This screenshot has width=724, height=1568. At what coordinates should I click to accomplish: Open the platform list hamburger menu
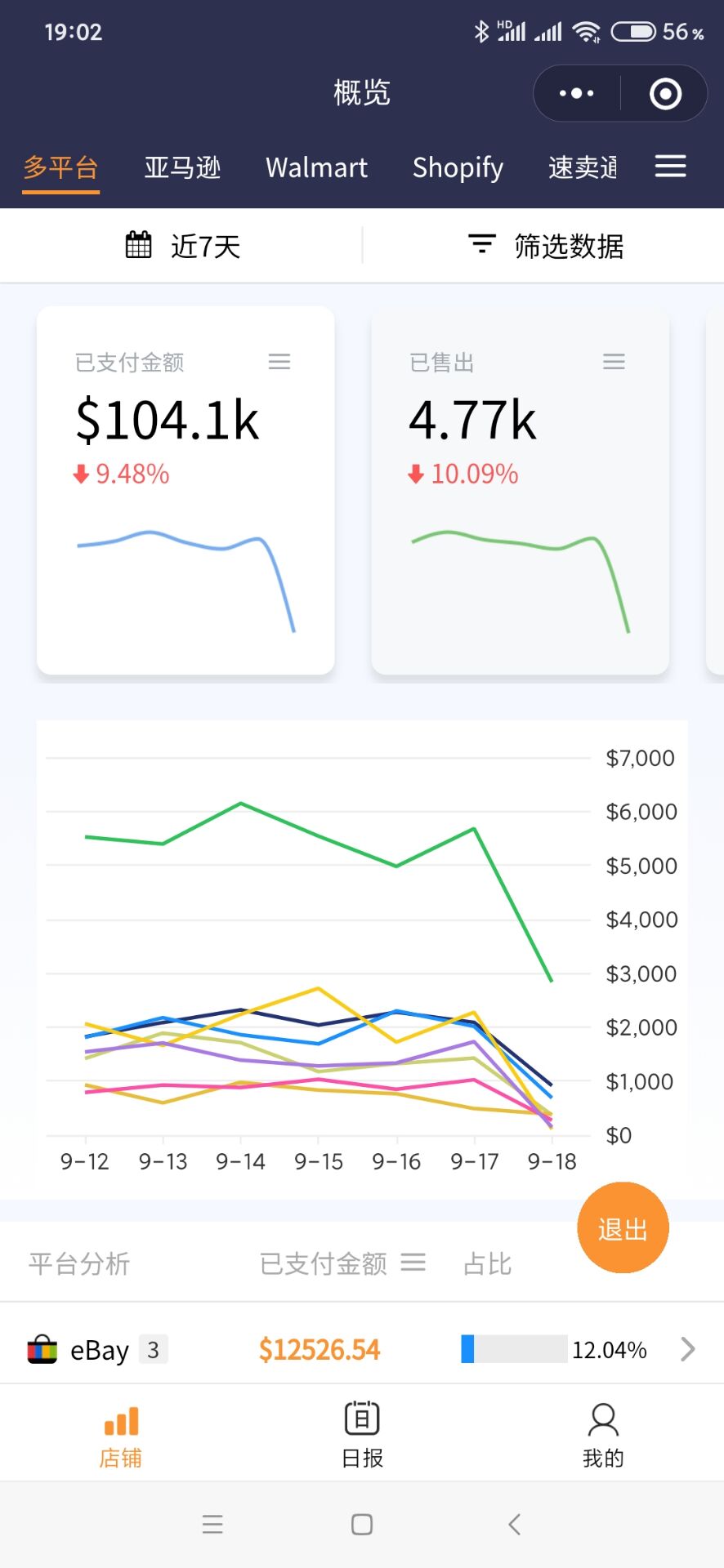(x=670, y=167)
